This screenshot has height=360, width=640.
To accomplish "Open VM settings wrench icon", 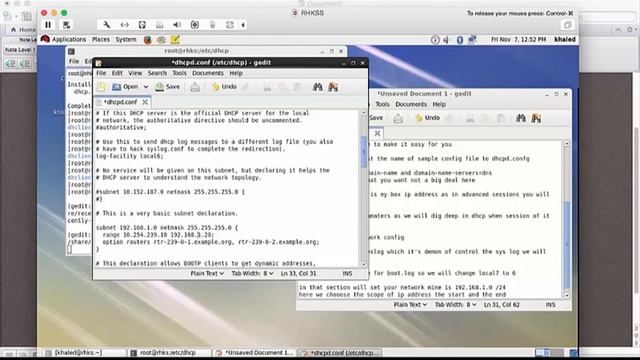I will (x=107, y=25).
